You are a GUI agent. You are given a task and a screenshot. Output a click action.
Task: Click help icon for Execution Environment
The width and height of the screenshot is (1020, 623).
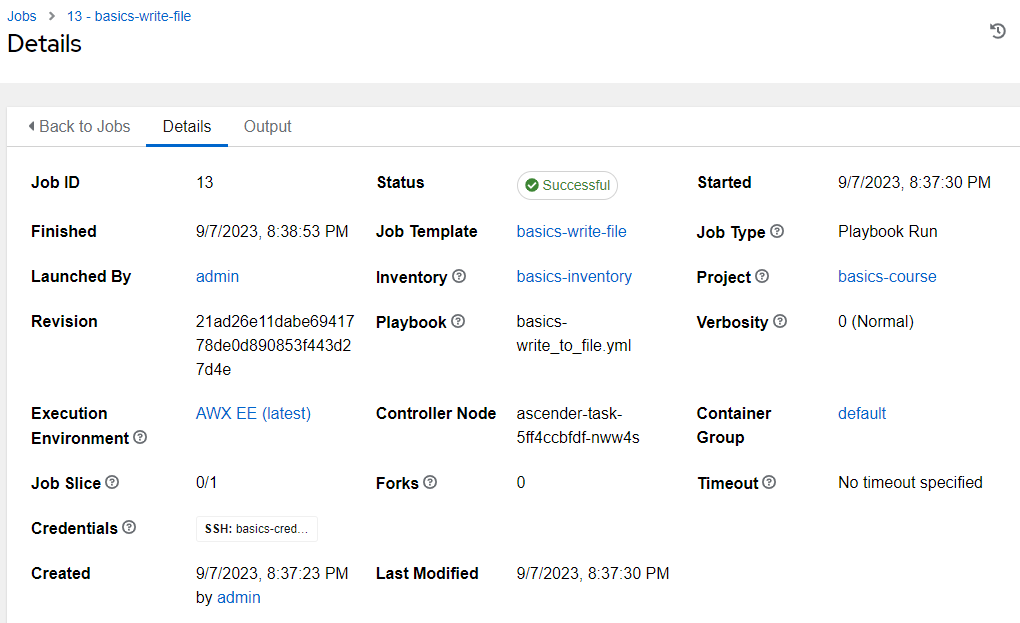click(140, 438)
